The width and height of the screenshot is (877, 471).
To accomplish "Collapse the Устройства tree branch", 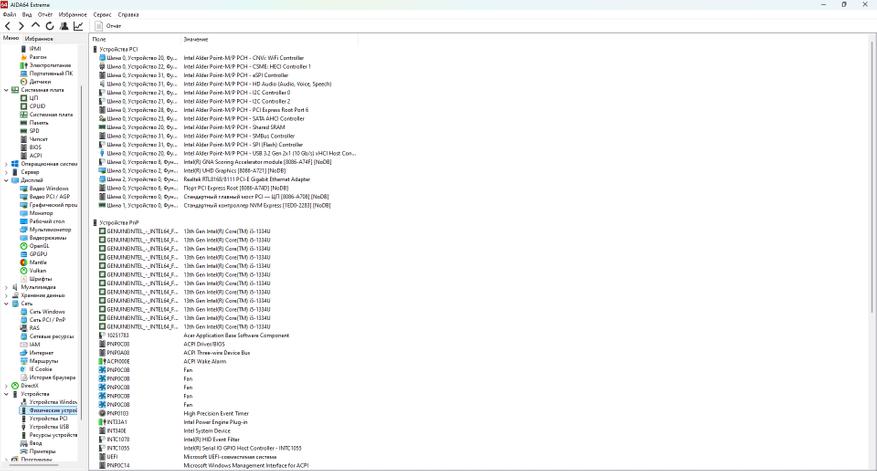I will tap(6, 394).
